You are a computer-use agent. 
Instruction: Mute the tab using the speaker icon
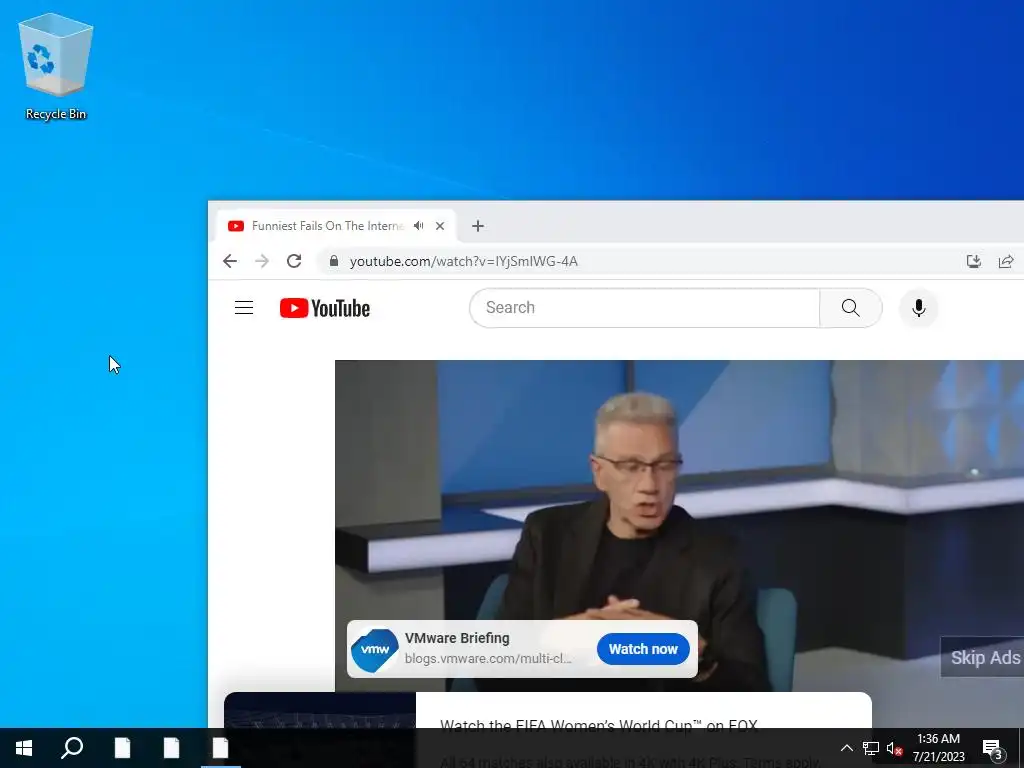point(419,226)
